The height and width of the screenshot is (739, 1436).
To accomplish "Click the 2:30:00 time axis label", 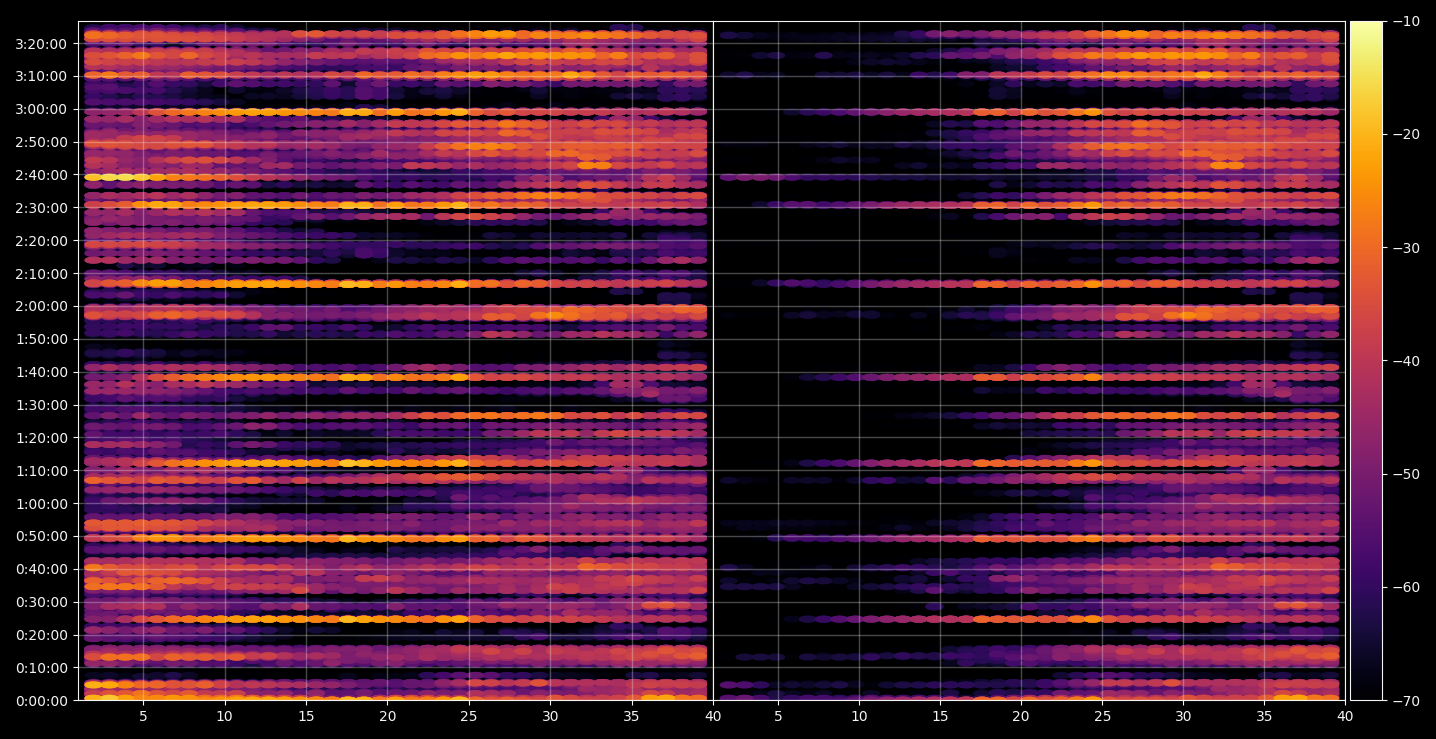I will point(43,208).
